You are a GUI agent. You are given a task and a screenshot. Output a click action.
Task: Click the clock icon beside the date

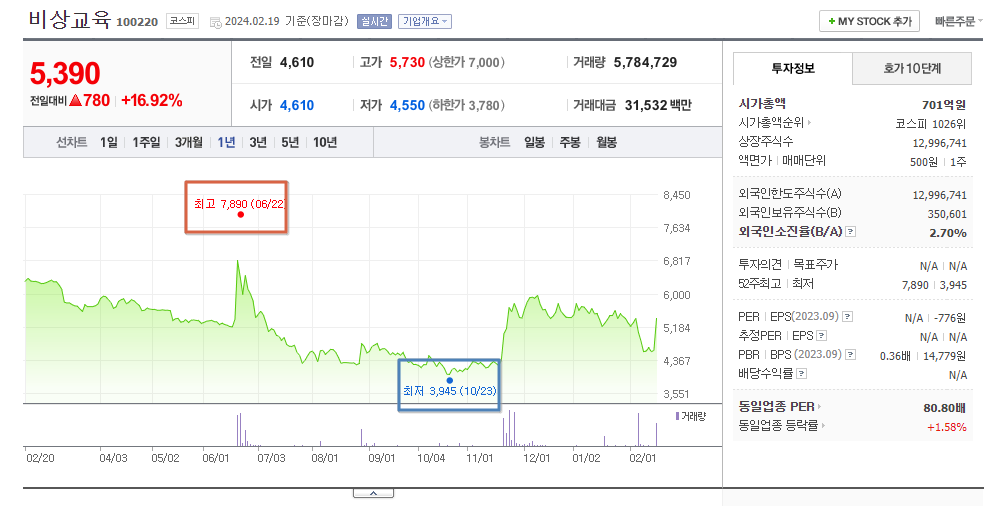[216, 22]
